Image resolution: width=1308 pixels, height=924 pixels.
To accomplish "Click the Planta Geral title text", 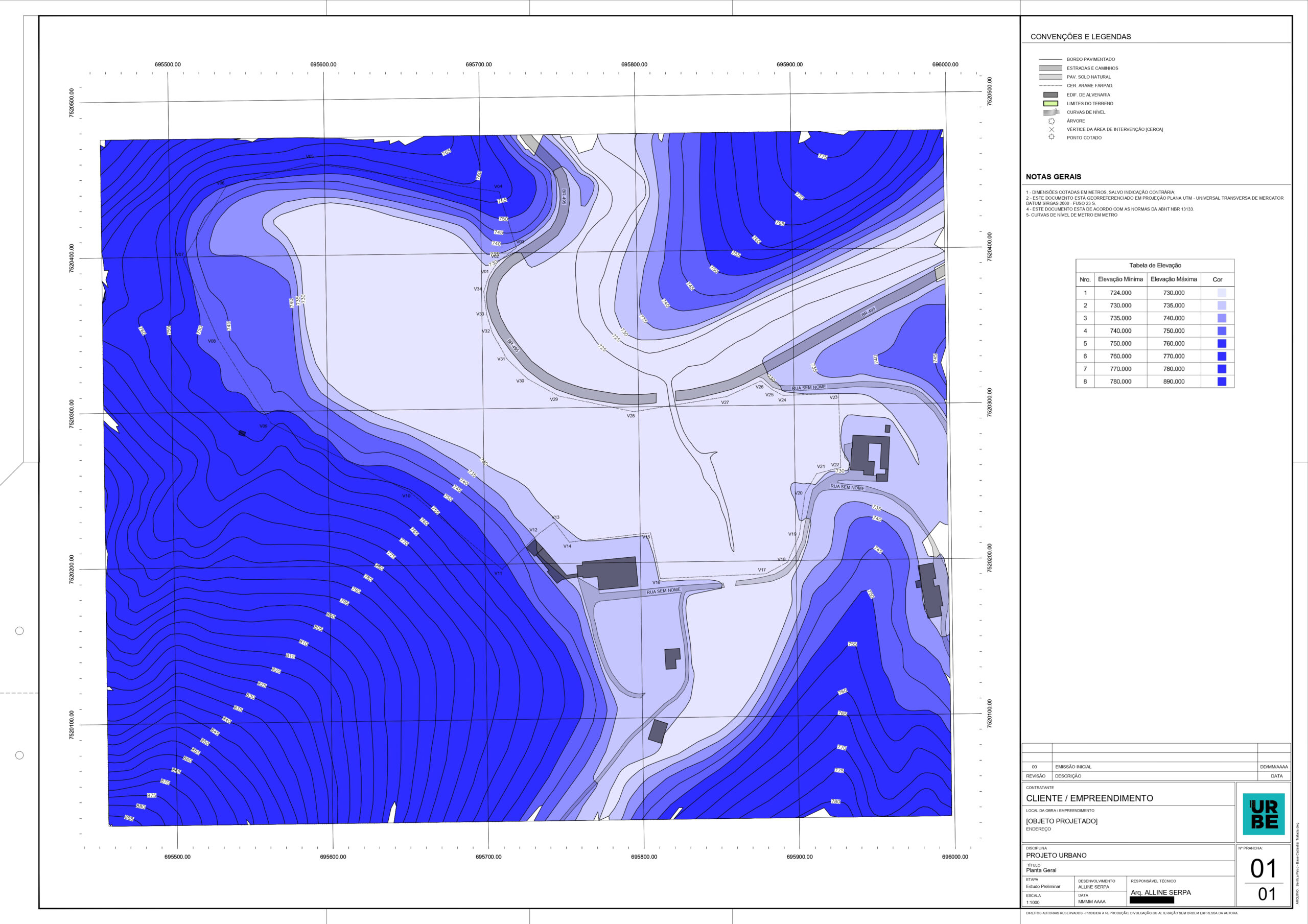I will click(x=1041, y=870).
